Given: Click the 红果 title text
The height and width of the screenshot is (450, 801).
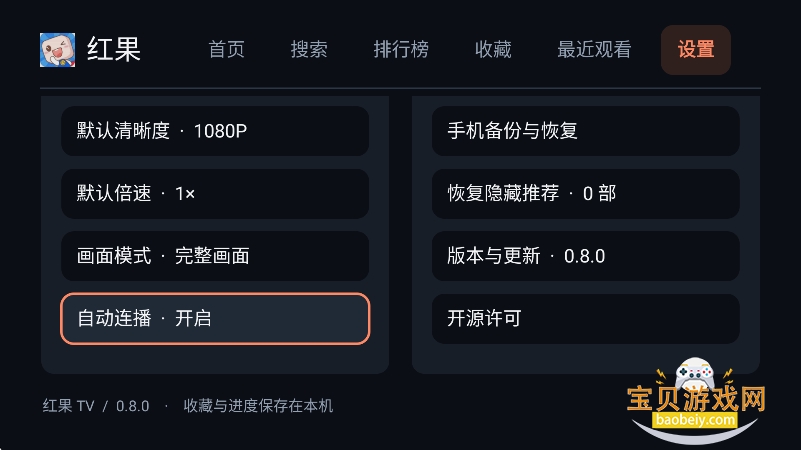Looking at the screenshot, I should [114, 50].
